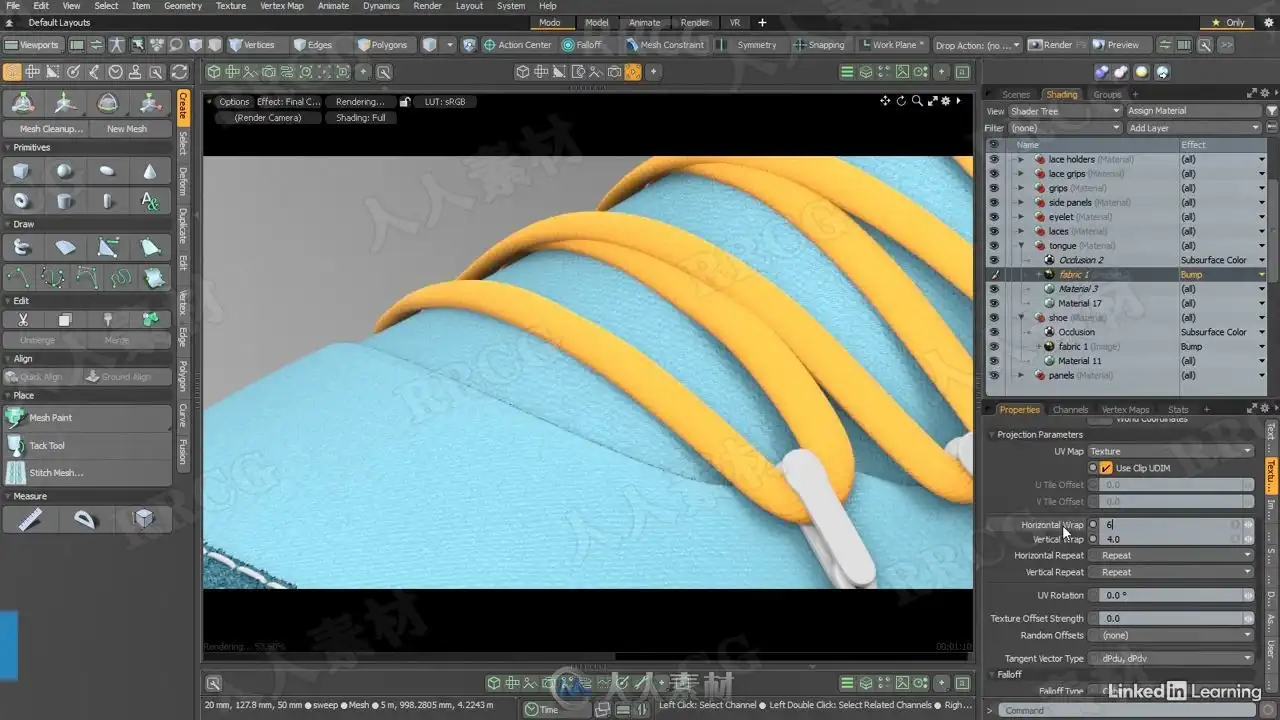
Task: Hide the eyelet material layer
Action: pyautogui.click(x=994, y=217)
